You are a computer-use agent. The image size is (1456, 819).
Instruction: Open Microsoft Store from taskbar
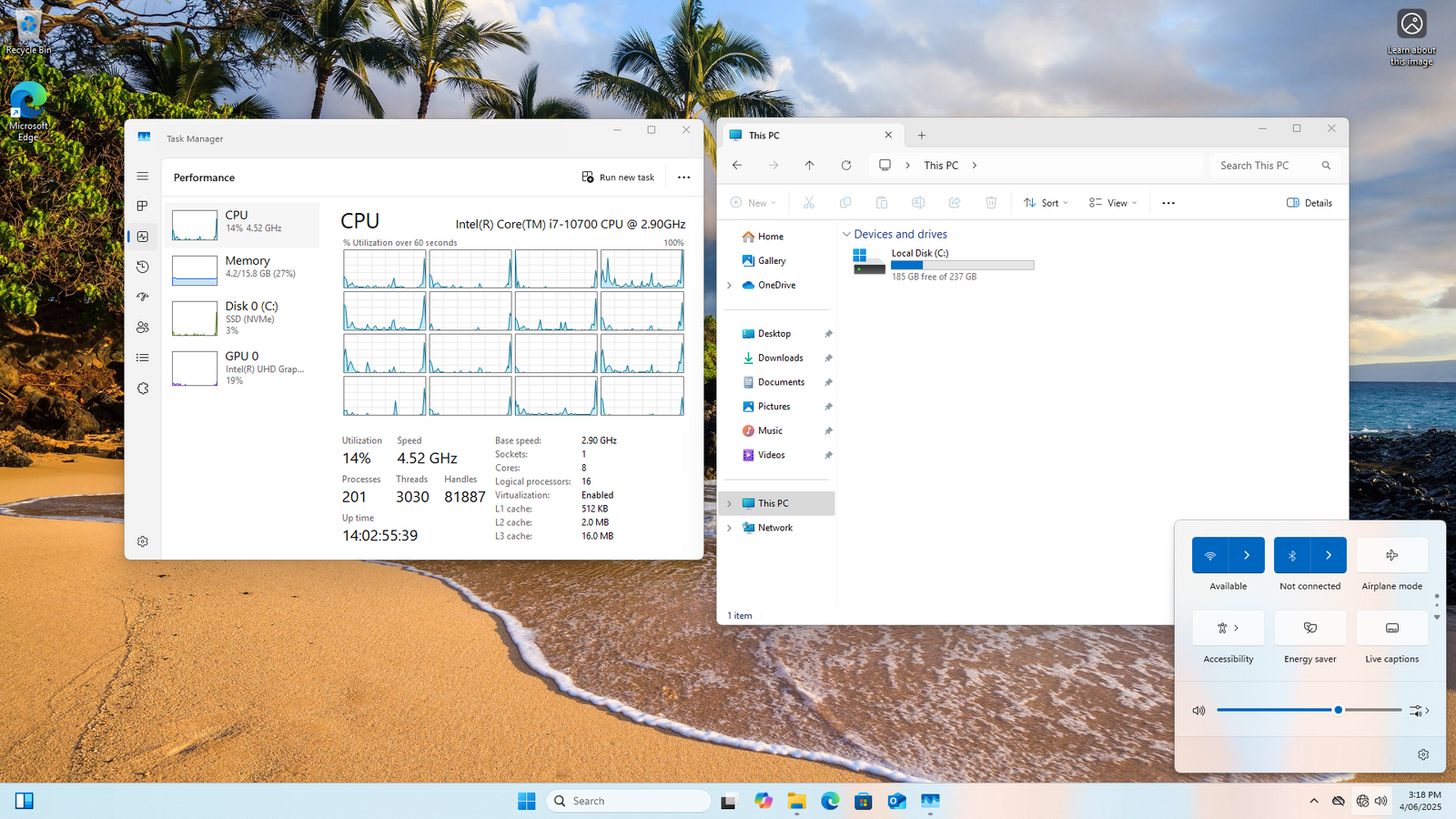864,801
